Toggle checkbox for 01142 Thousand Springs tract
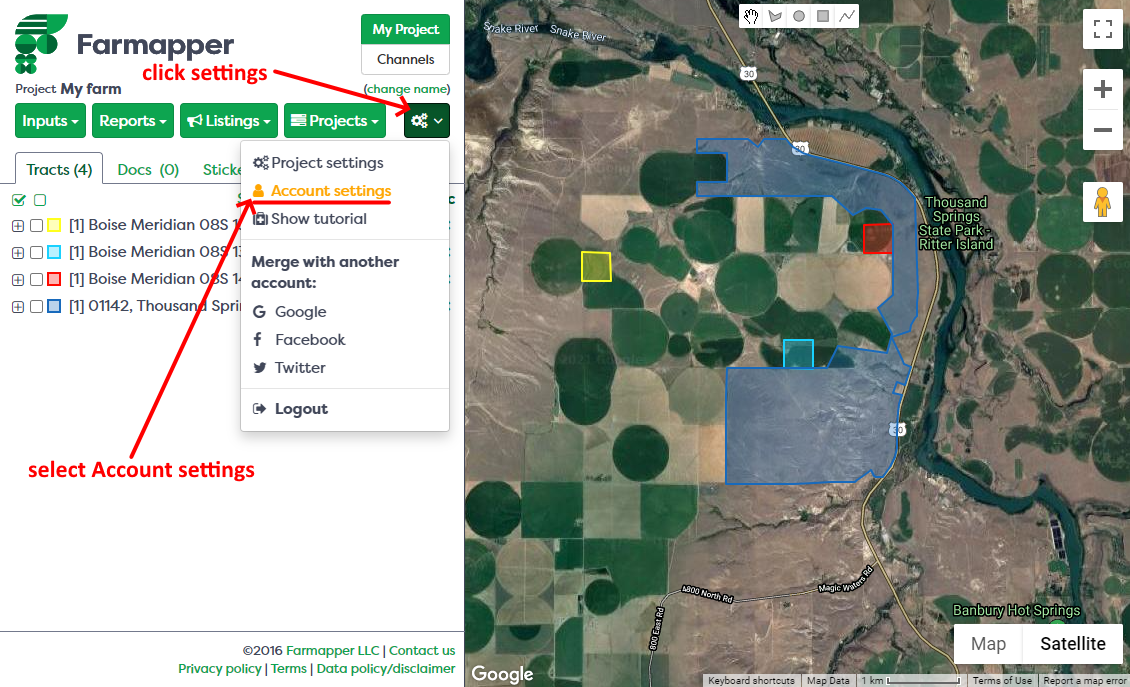The height and width of the screenshot is (687, 1130). click(36, 306)
